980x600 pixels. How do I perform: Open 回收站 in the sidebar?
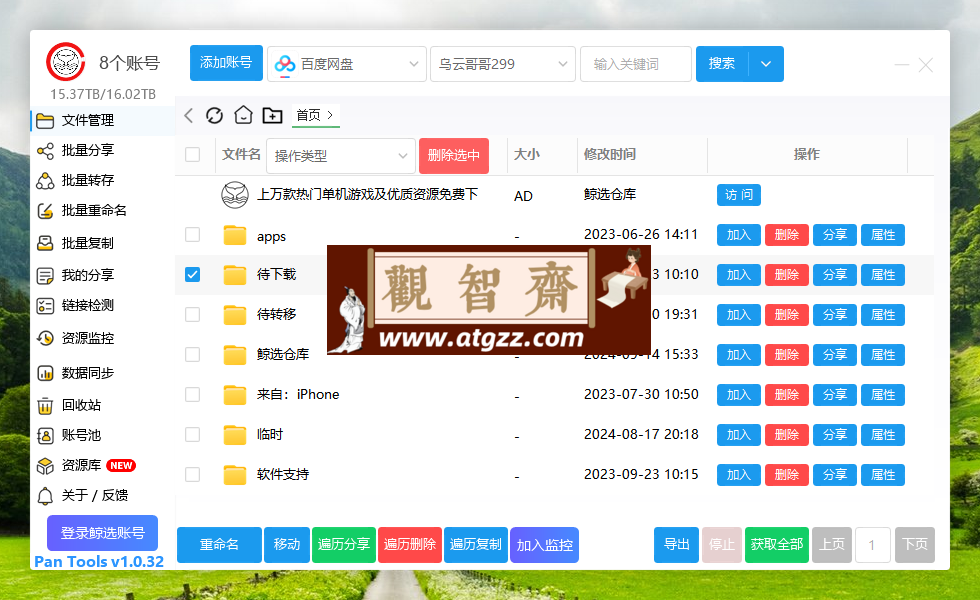tap(81, 406)
